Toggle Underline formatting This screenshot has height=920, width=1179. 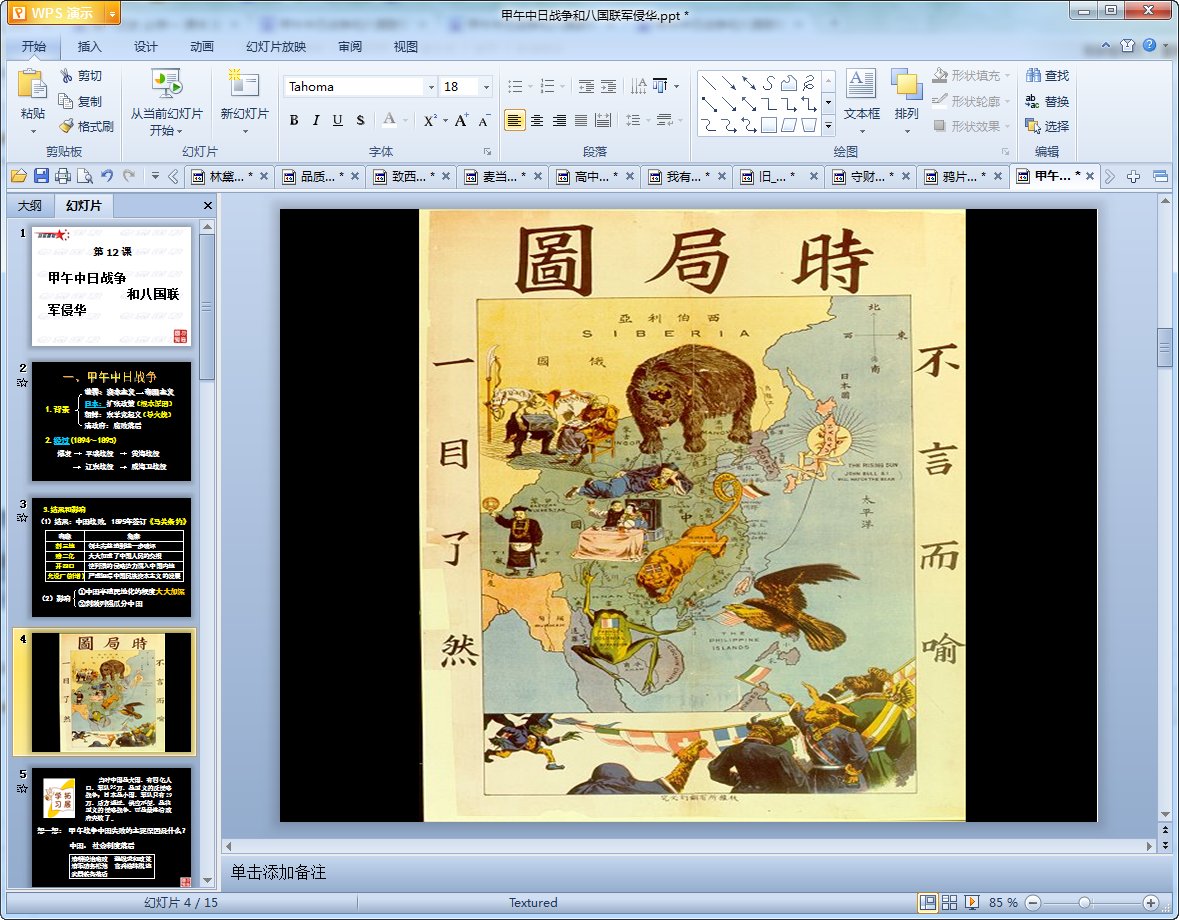point(338,120)
